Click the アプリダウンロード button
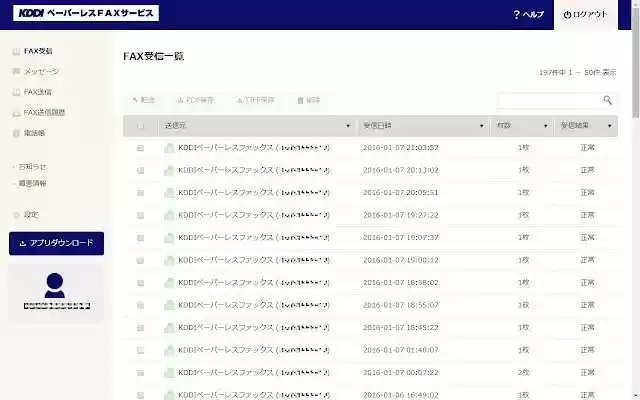 click(x=56, y=243)
